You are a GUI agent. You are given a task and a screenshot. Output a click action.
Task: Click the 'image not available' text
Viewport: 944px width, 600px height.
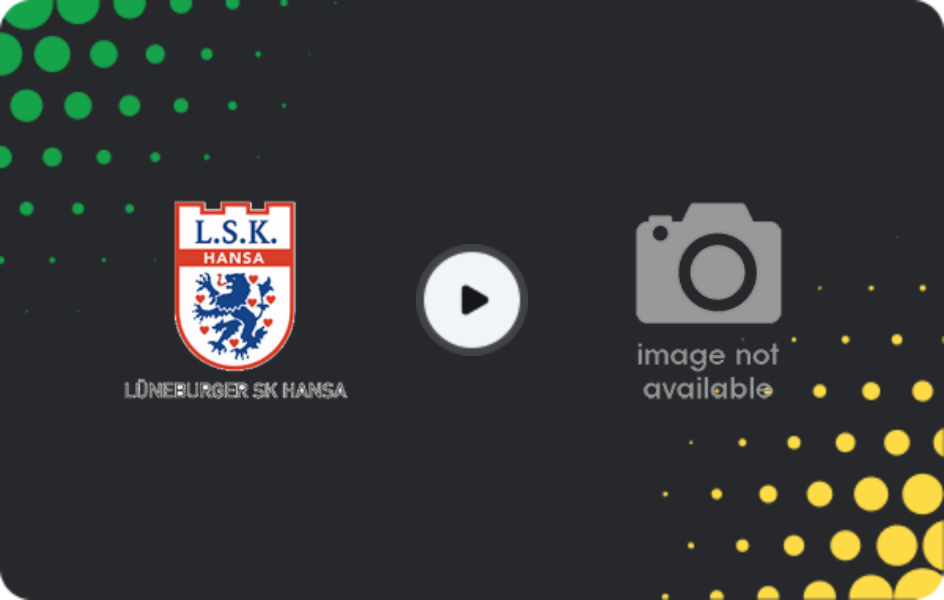pyautogui.click(x=708, y=371)
